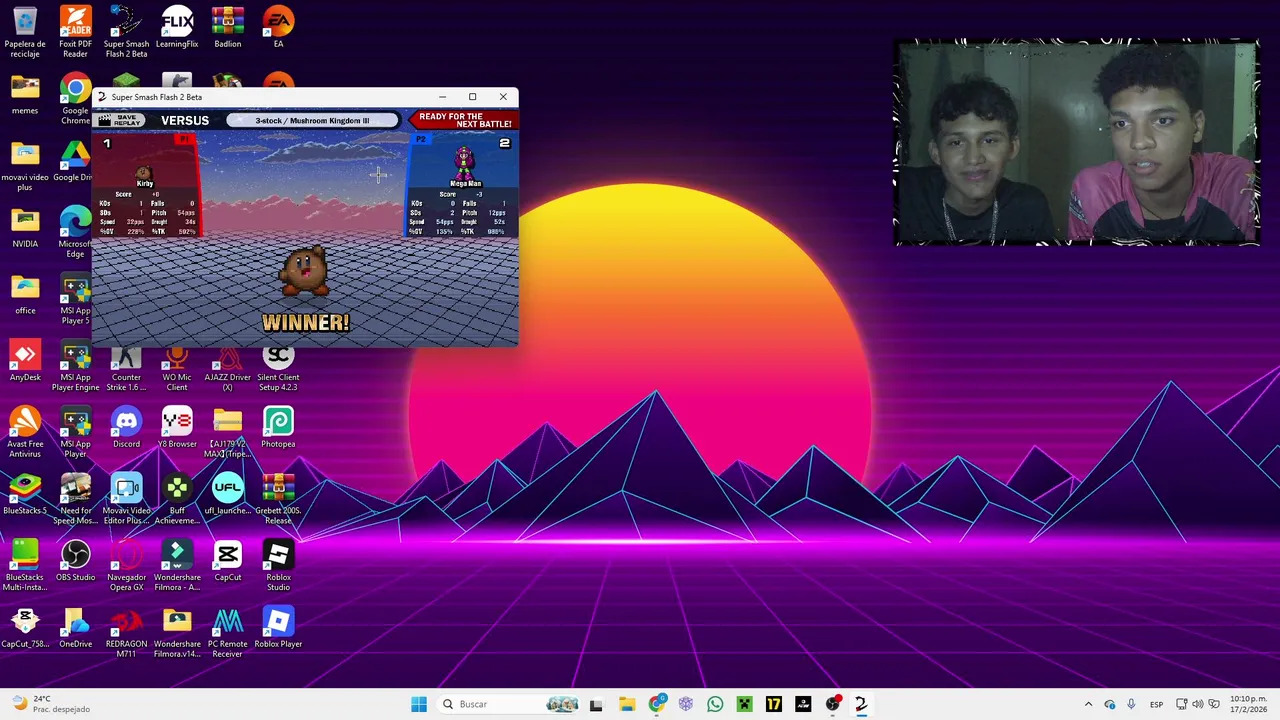Open the Windows Start menu
The height and width of the screenshot is (720, 1280).
(419, 704)
